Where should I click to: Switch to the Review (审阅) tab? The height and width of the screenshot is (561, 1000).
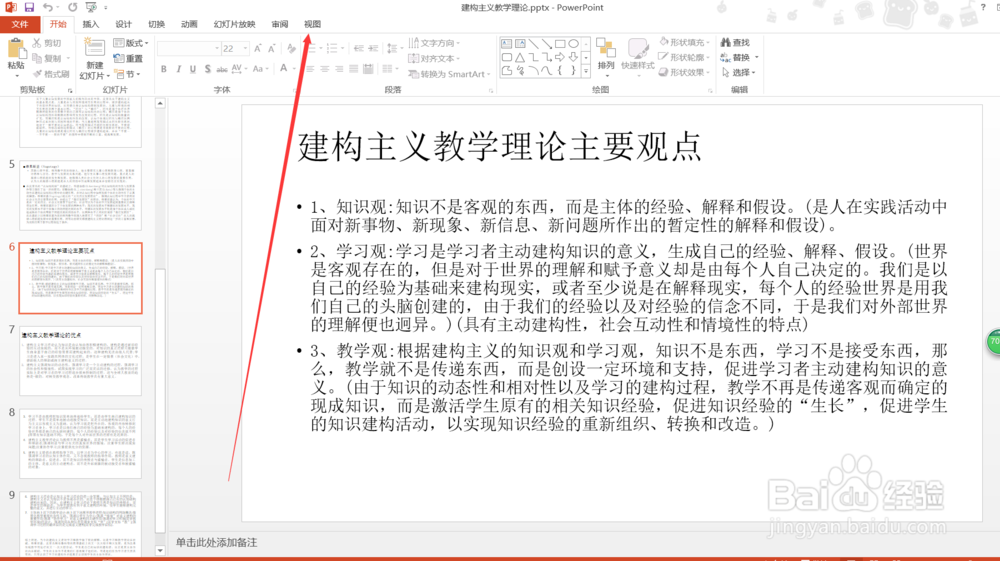(x=279, y=24)
